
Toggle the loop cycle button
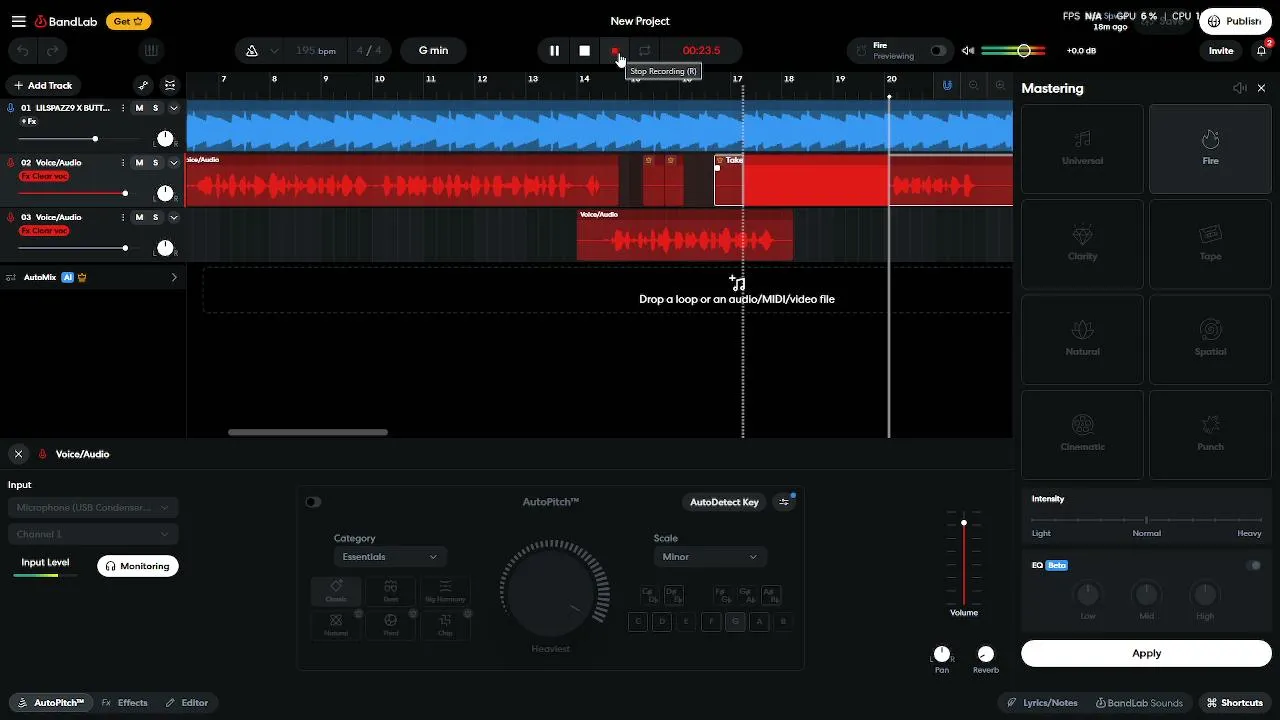coord(645,51)
